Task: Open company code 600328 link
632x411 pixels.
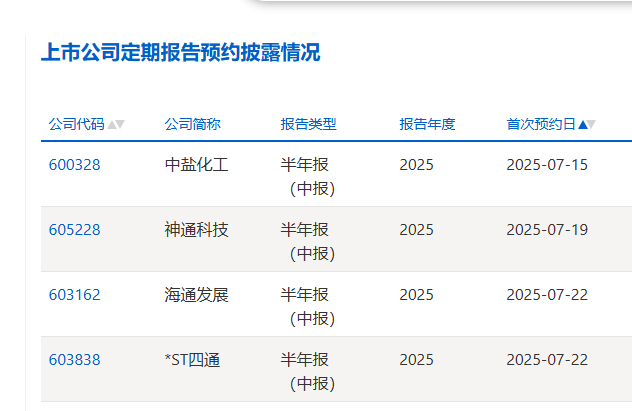Action: (75, 165)
